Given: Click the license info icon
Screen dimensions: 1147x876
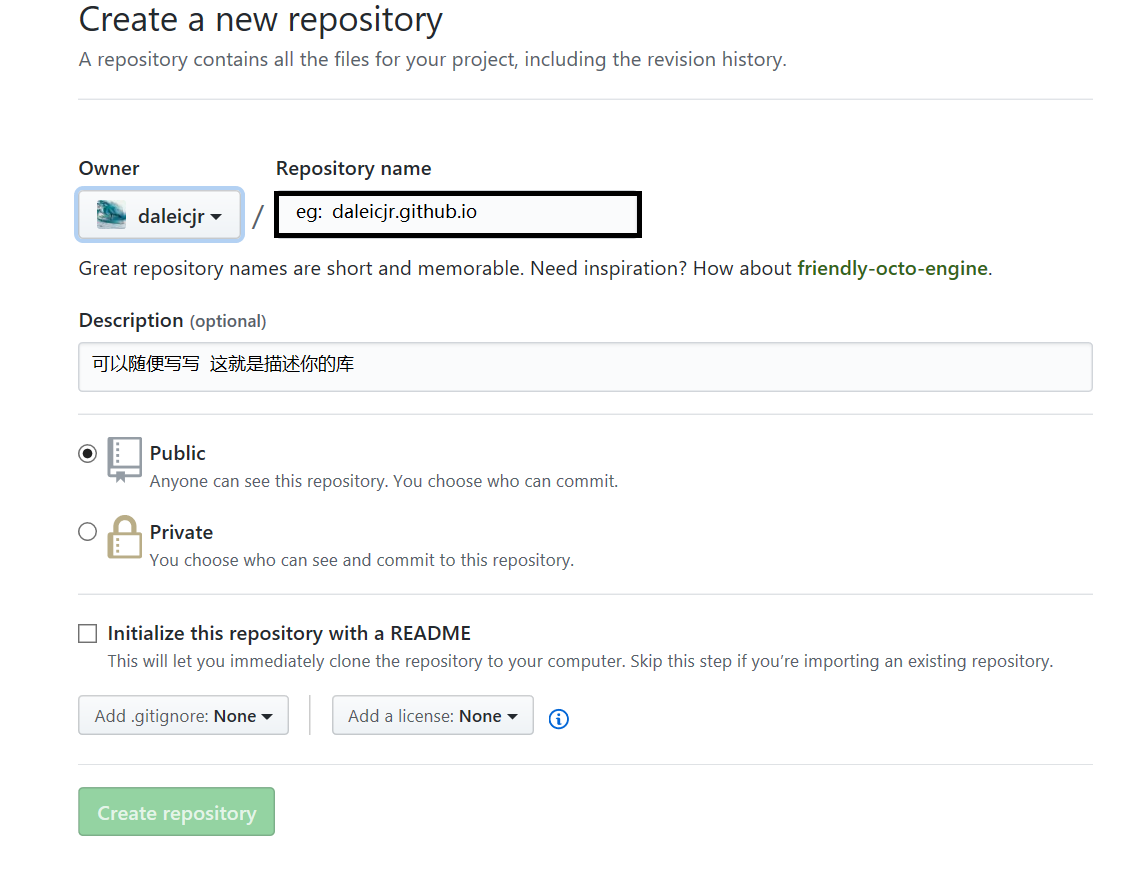Looking at the screenshot, I should pyautogui.click(x=559, y=719).
